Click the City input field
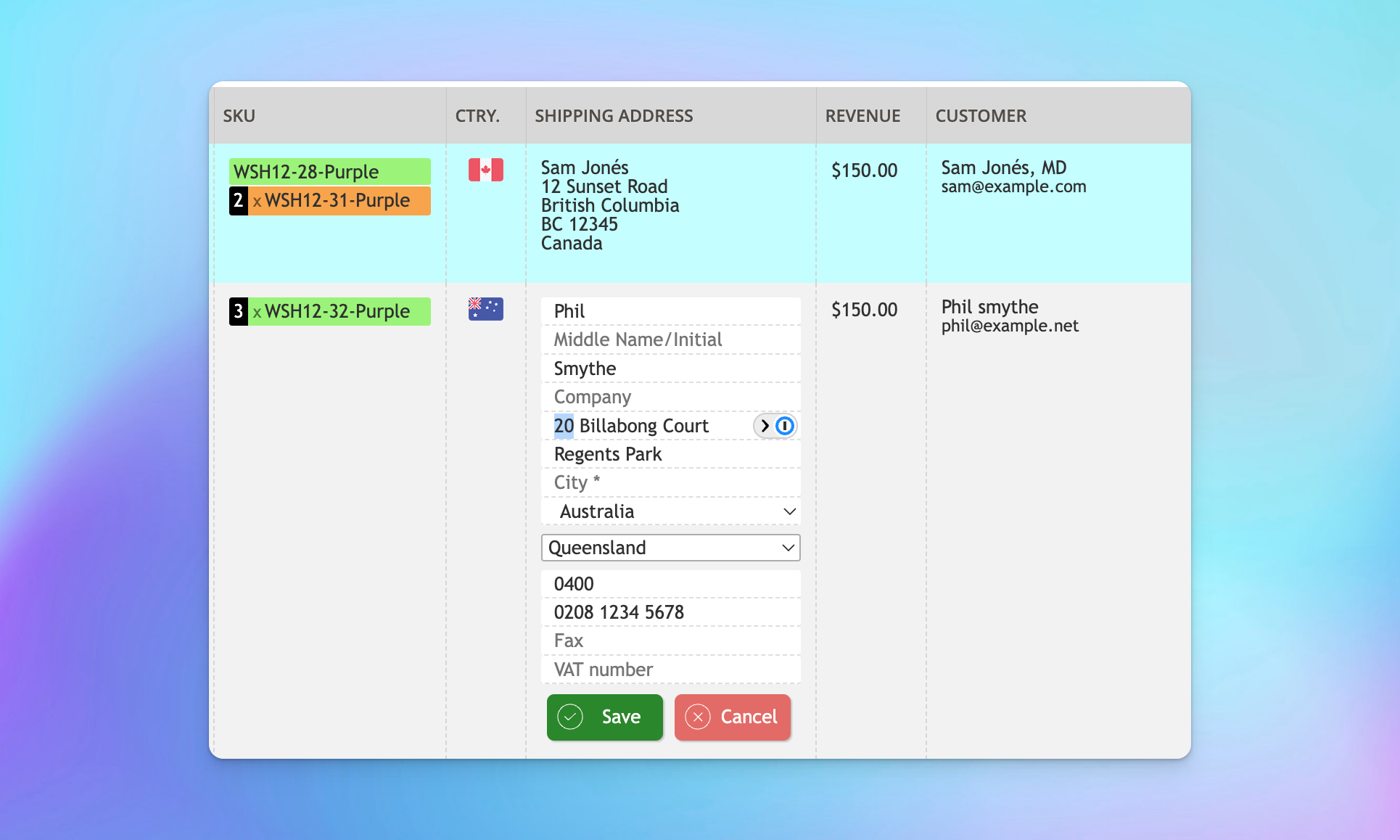 pyautogui.click(x=672, y=482)
